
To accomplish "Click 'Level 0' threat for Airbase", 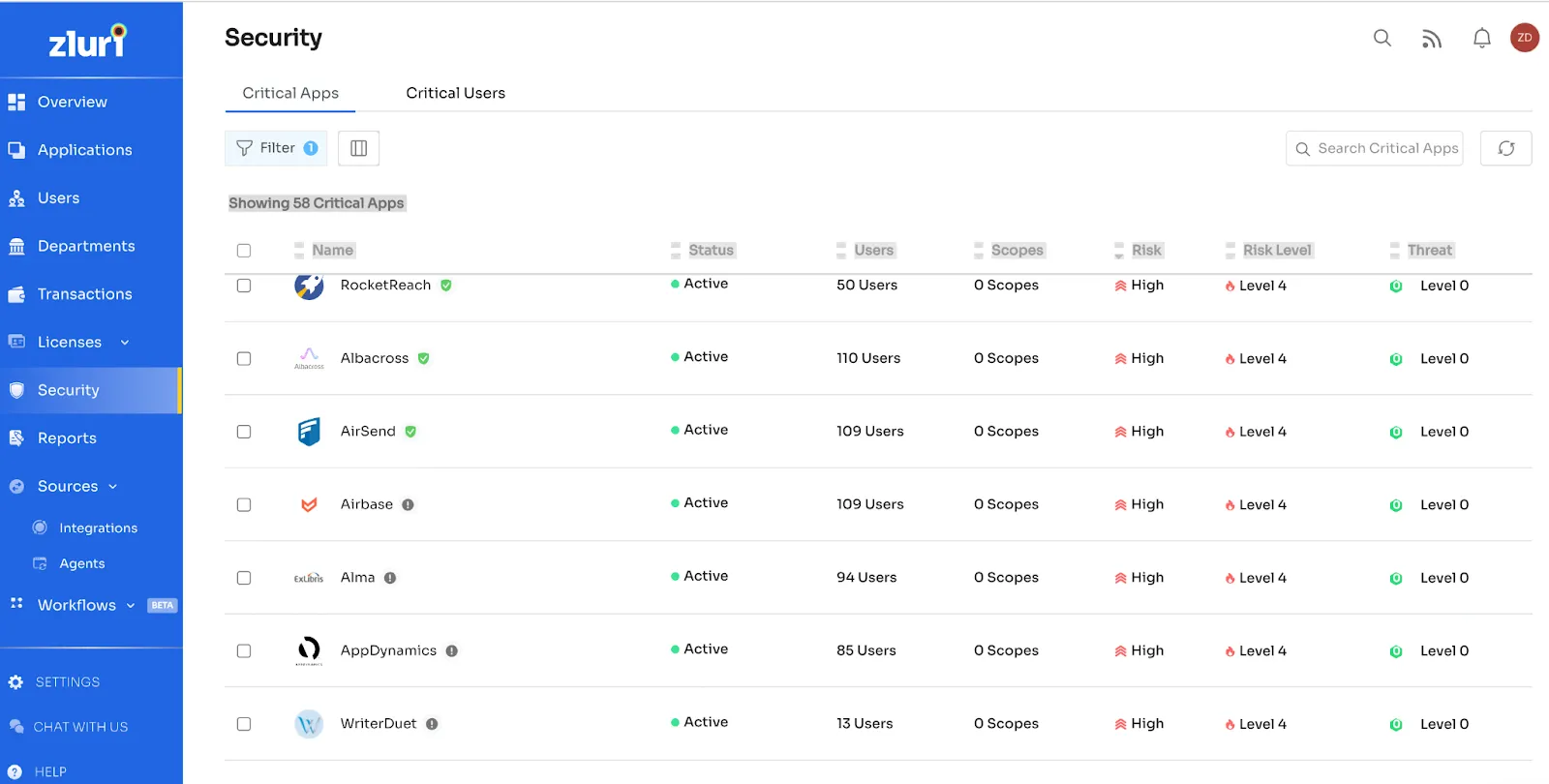I will pos(1444,504).
